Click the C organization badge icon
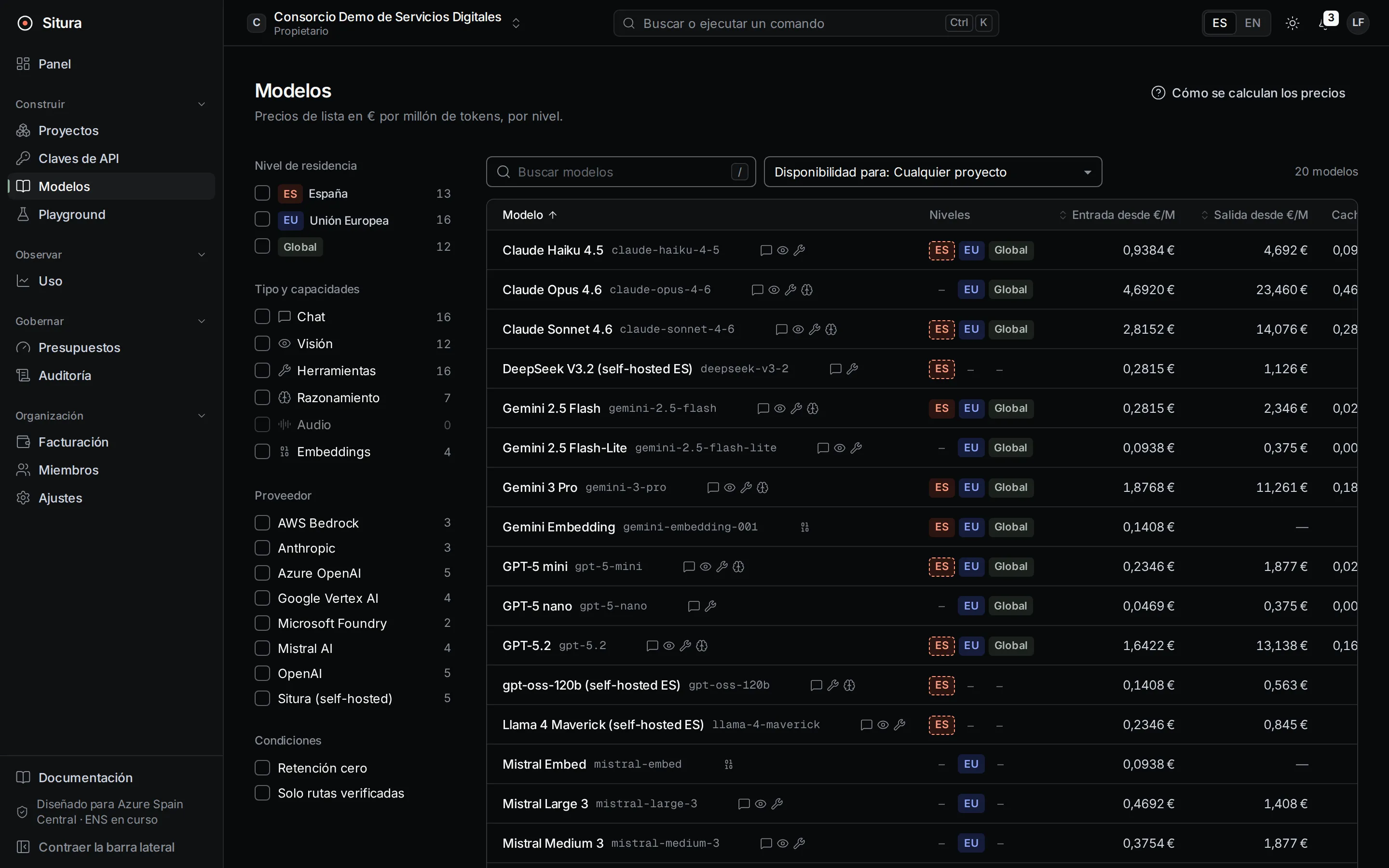 coord(257,23)
